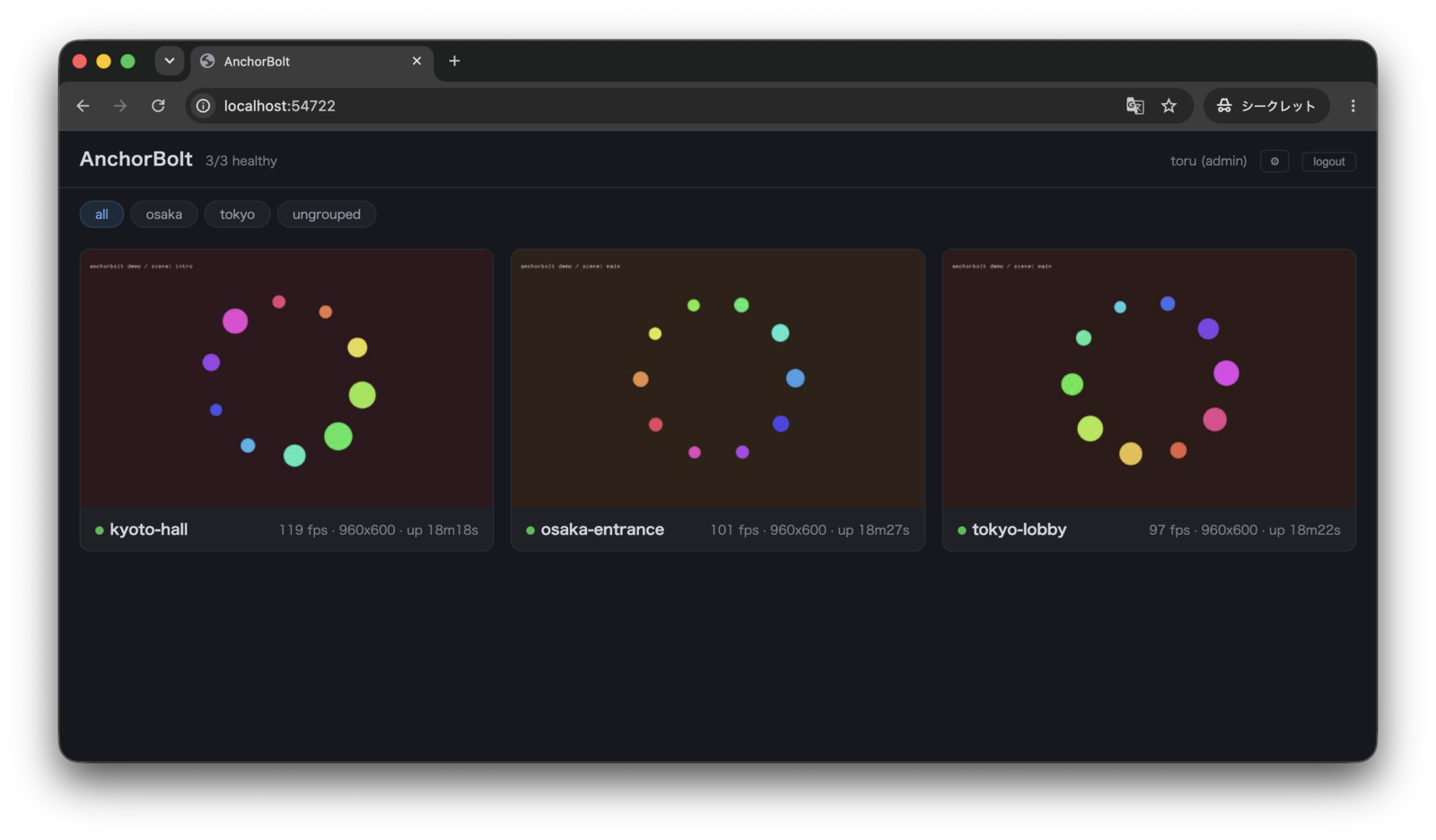
Task: Click the osaka-entrance device name
Action: (602, 529)
